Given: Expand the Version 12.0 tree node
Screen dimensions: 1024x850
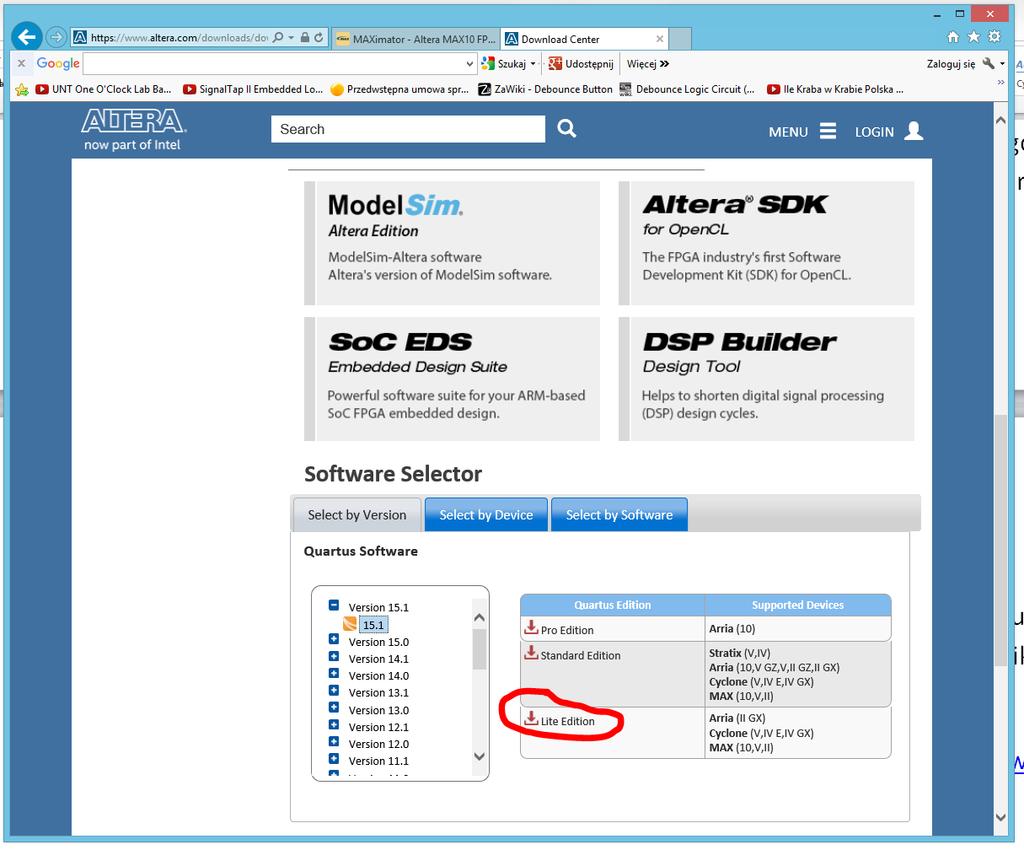Looking at the screenshot, I should point(334,742).
